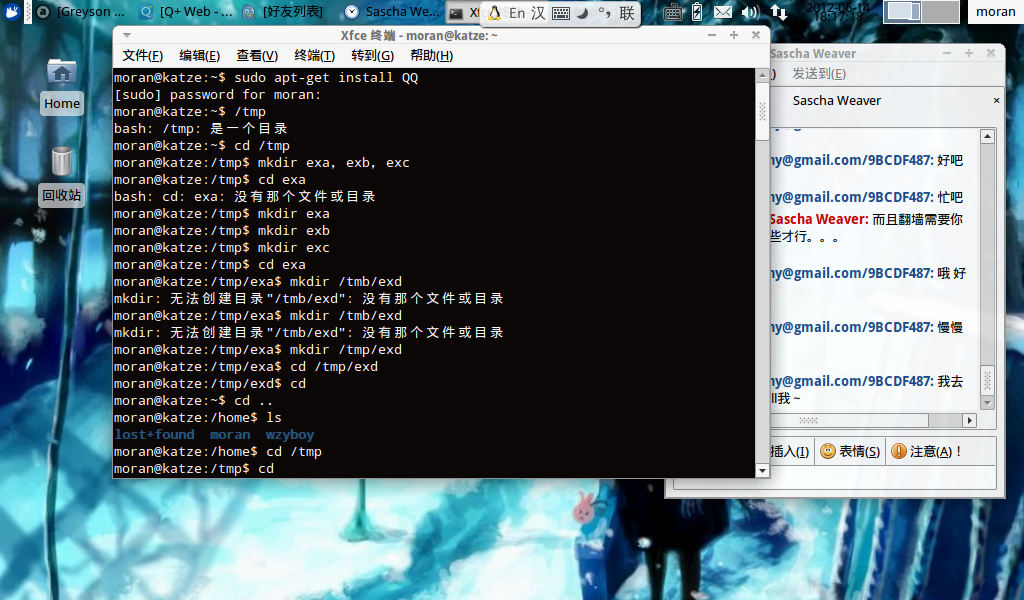The height and width of the screenshot is (600, 1024).
Task: Switch to the first workspace in pager
Action: [x=903, y=12]
